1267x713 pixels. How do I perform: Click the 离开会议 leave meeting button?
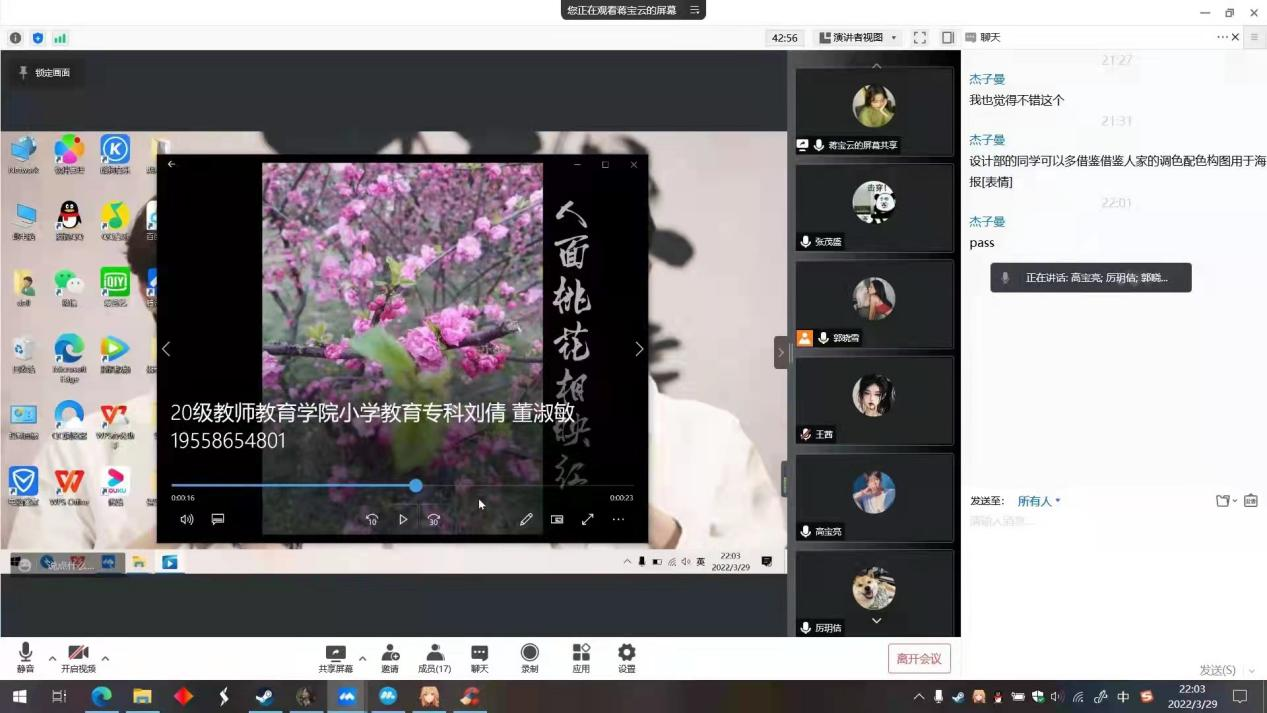(919, 658)
